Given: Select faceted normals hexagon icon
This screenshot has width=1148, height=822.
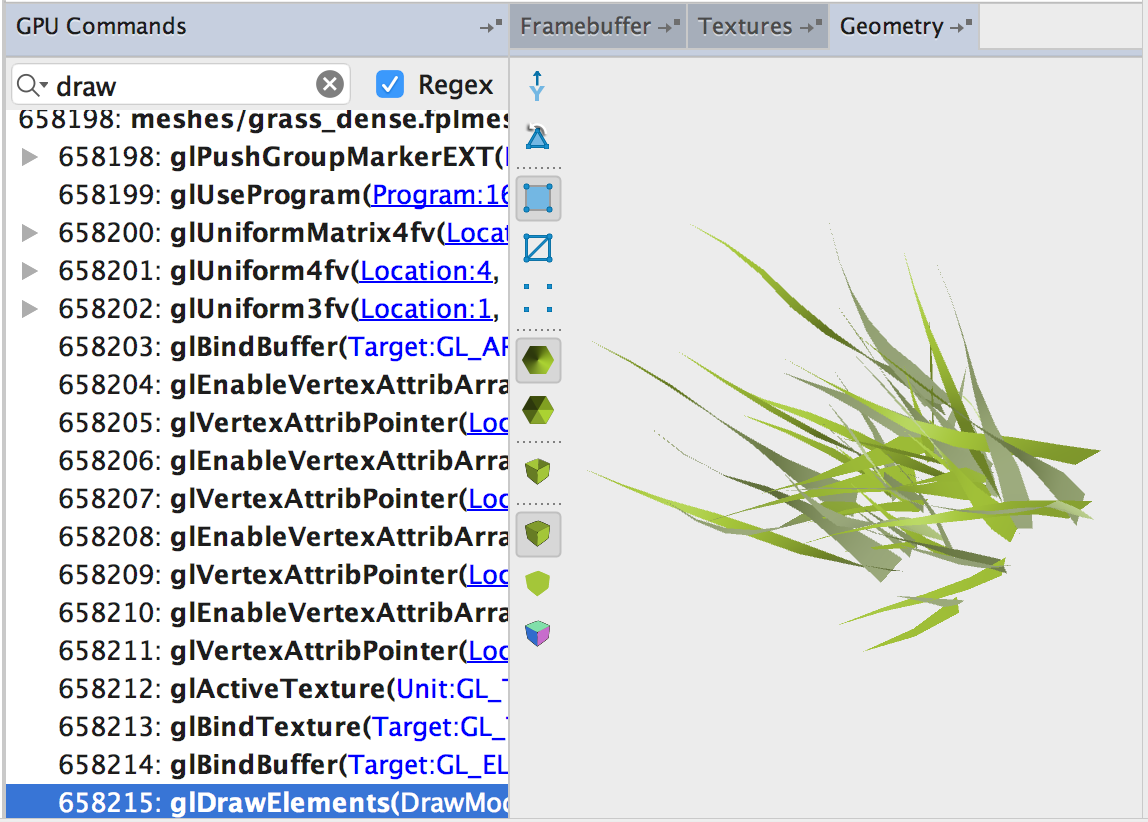Looking at the screenshot, I should (x=538, y=409).
